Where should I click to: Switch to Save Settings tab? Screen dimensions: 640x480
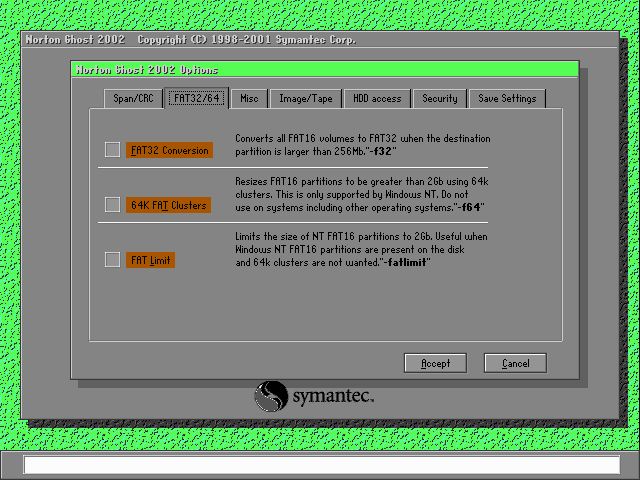click(507, 98)
